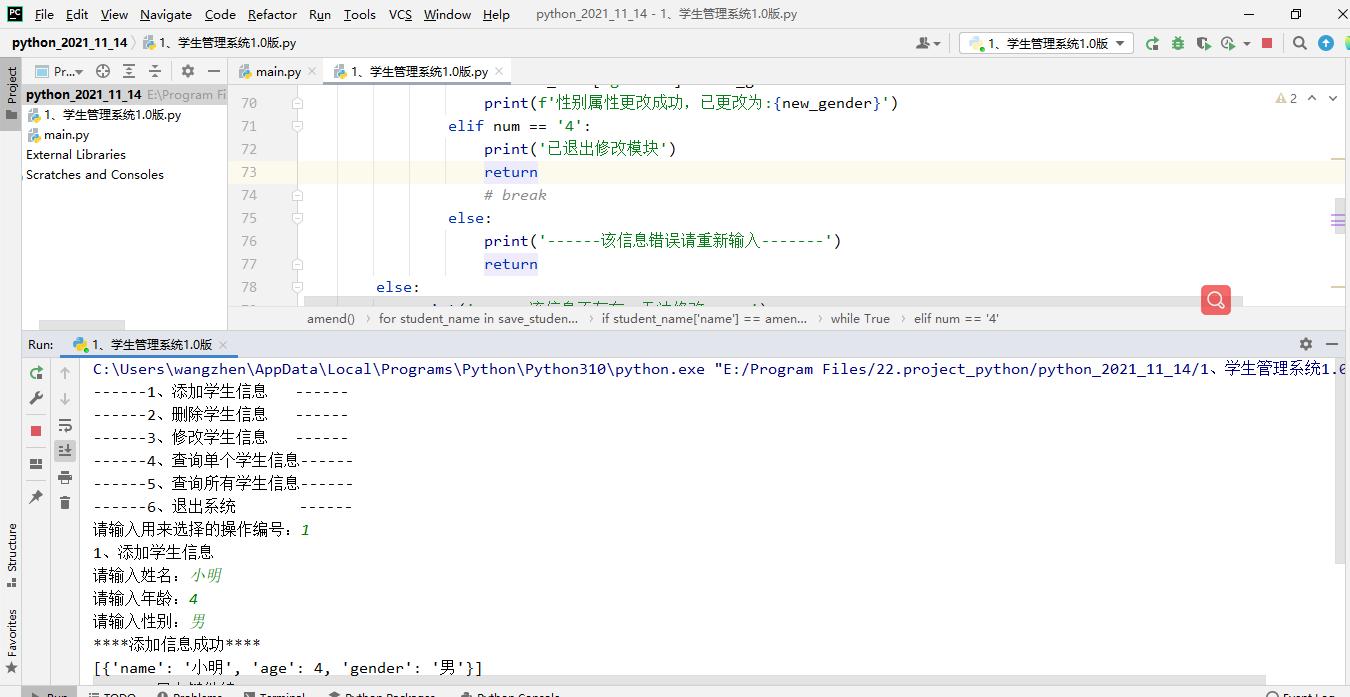The width and height of the screenshot is (1350, 697).
Task: Select Scratches and Consoles node
Action: (95, 174)
